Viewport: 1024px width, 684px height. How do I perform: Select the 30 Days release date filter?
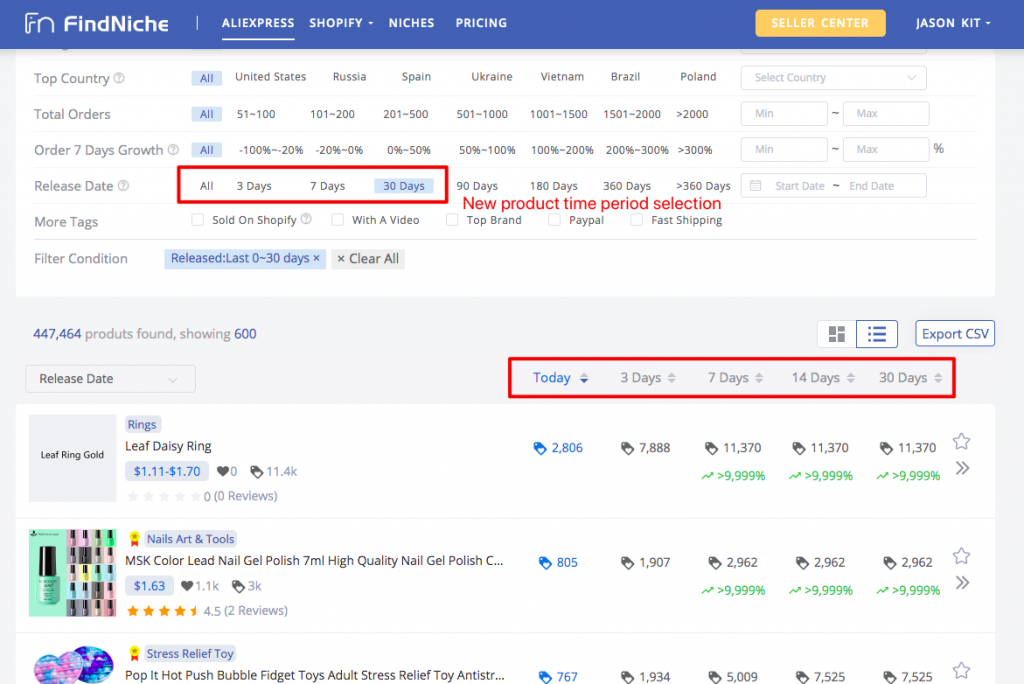(x=404, y=186)
